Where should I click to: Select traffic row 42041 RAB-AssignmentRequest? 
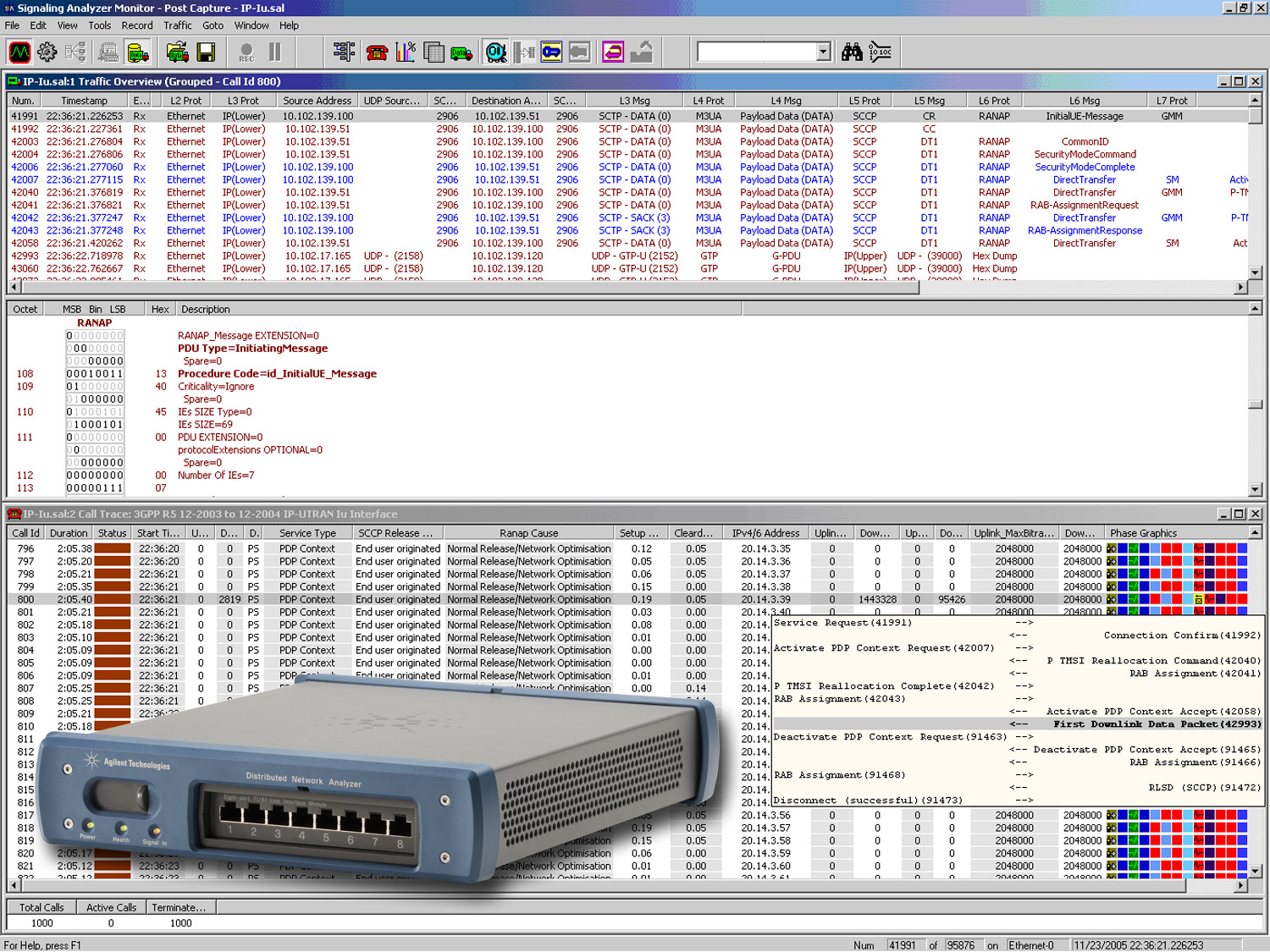point(628,205)
